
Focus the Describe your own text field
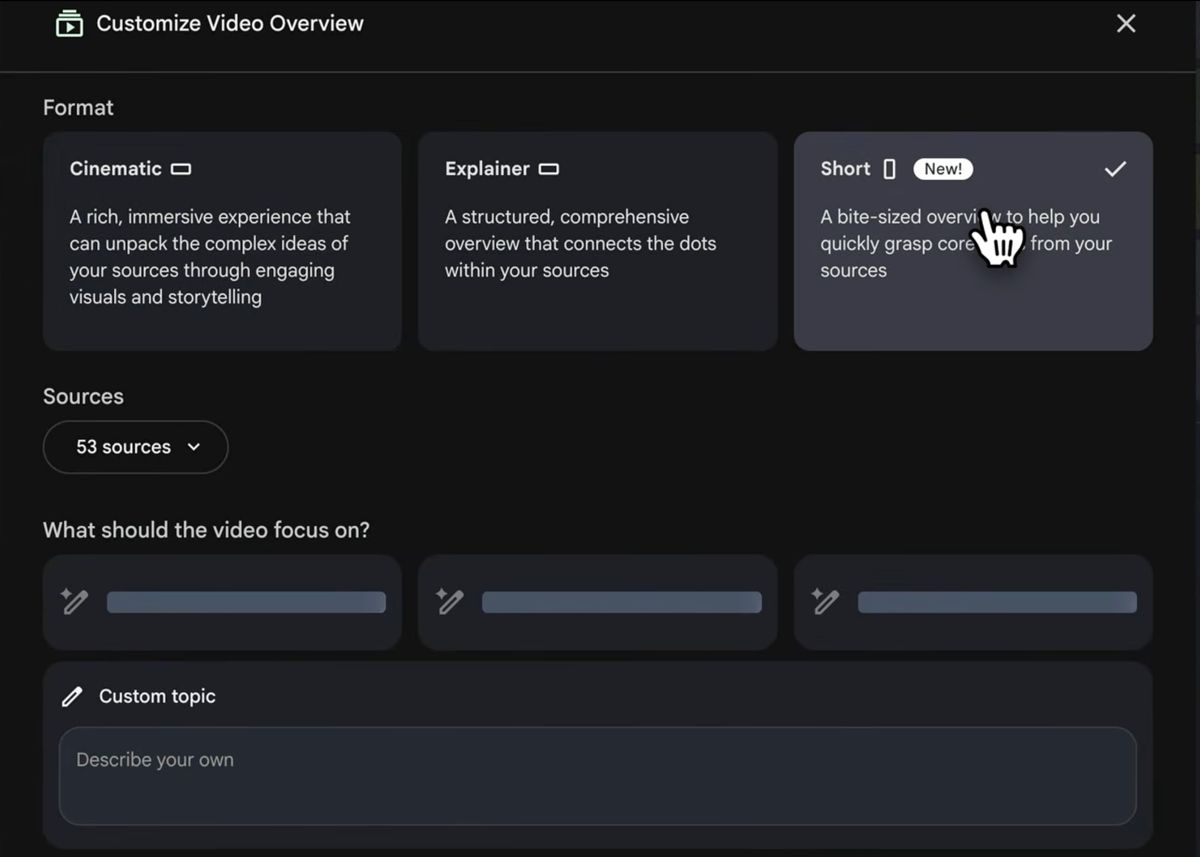[597, 776]
